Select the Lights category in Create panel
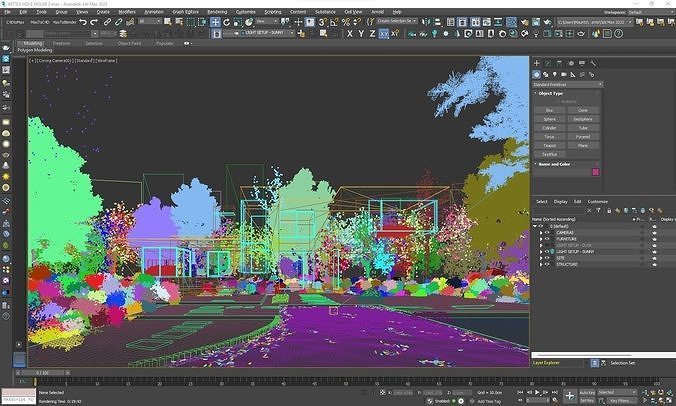676x406 pixels. pyautogui.click(x=554, y=75)
